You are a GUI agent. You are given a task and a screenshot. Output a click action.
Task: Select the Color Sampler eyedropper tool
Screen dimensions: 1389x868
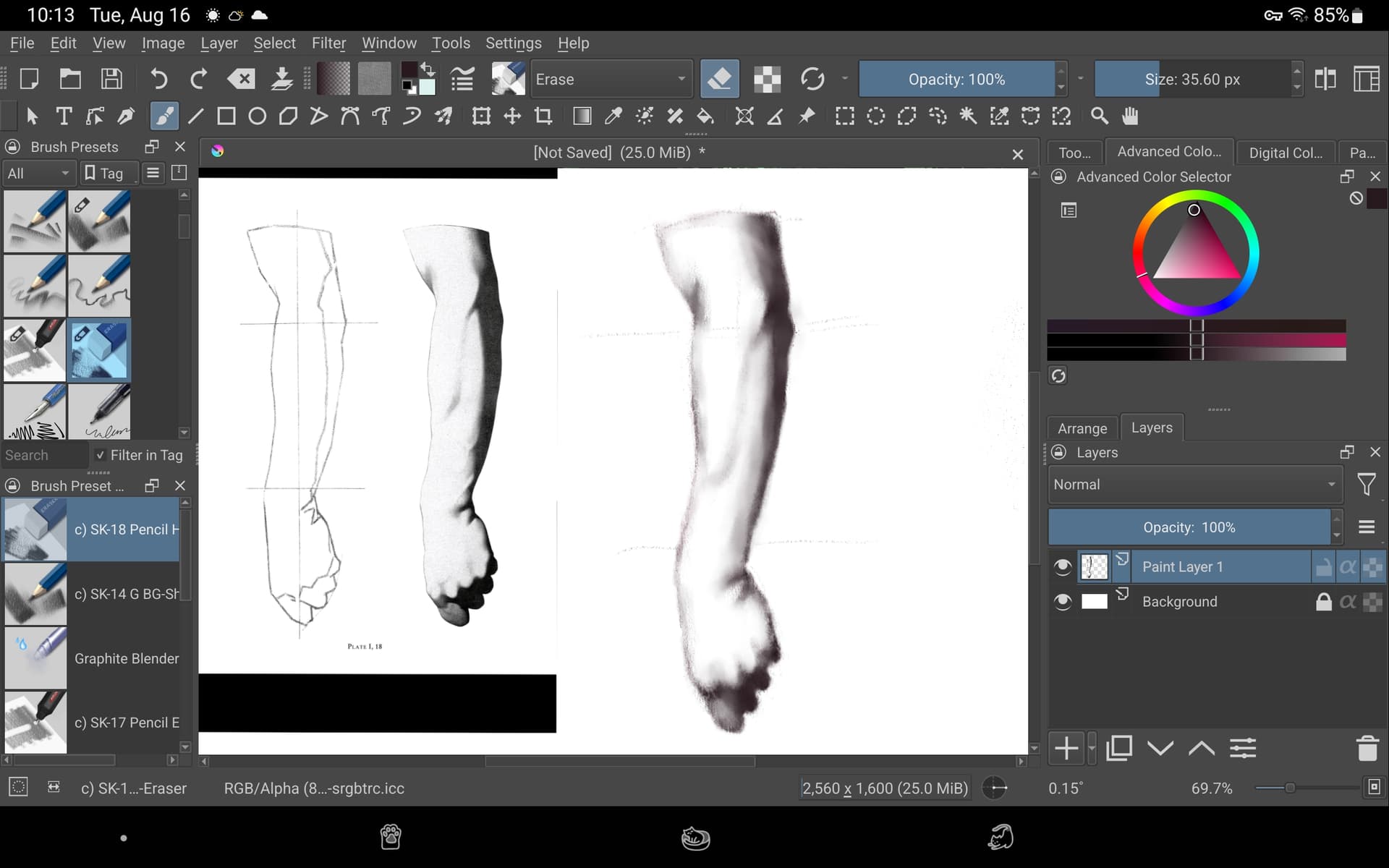(613, 116)
